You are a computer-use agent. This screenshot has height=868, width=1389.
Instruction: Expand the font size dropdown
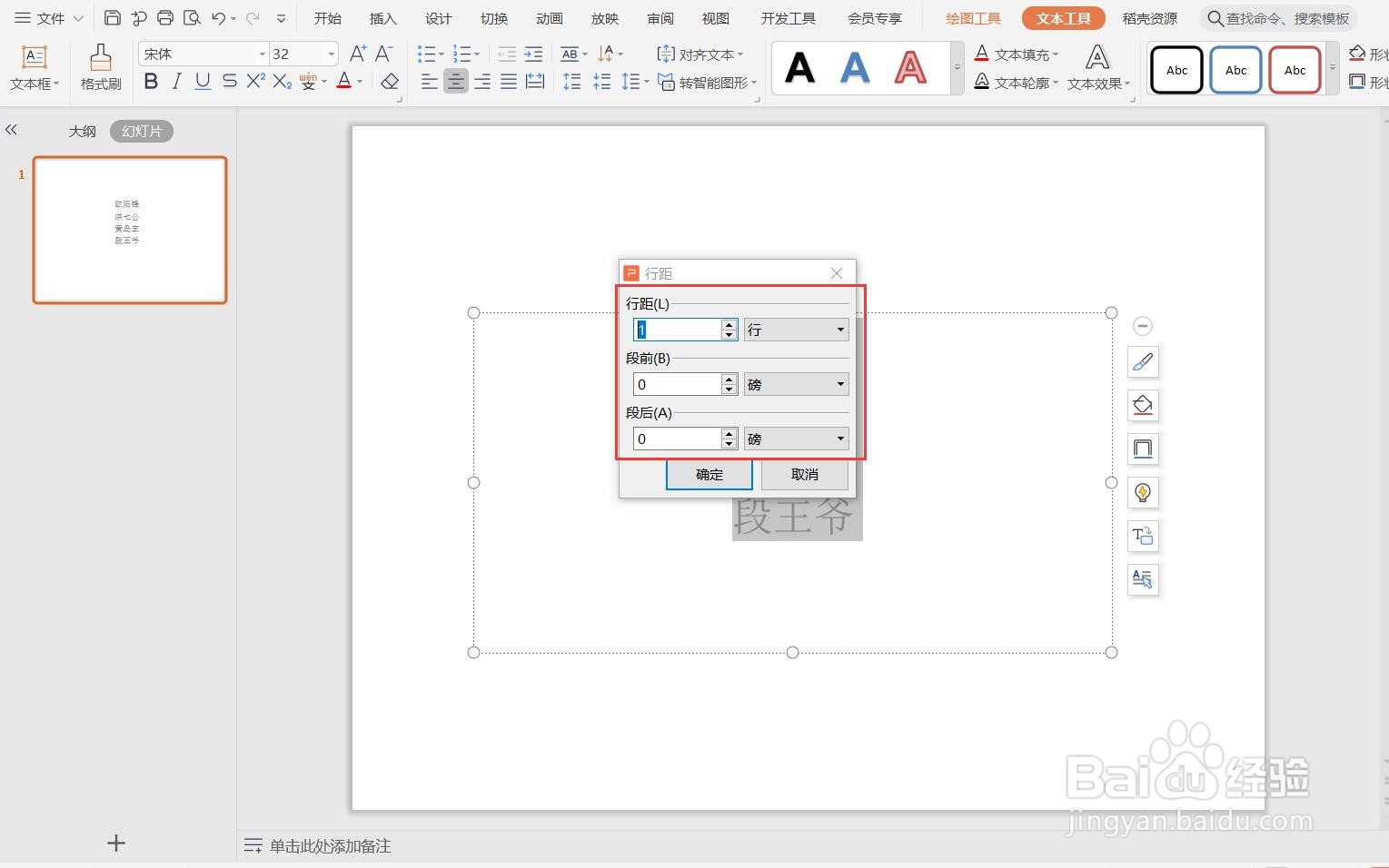click(331, 54)
